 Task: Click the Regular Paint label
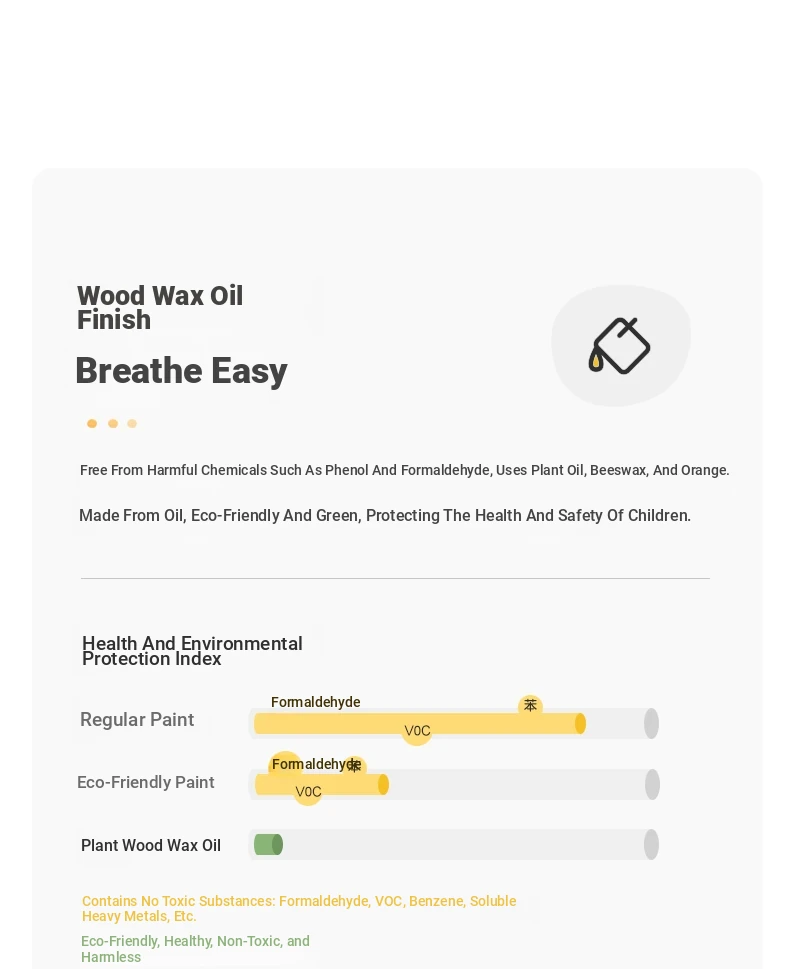137,719
